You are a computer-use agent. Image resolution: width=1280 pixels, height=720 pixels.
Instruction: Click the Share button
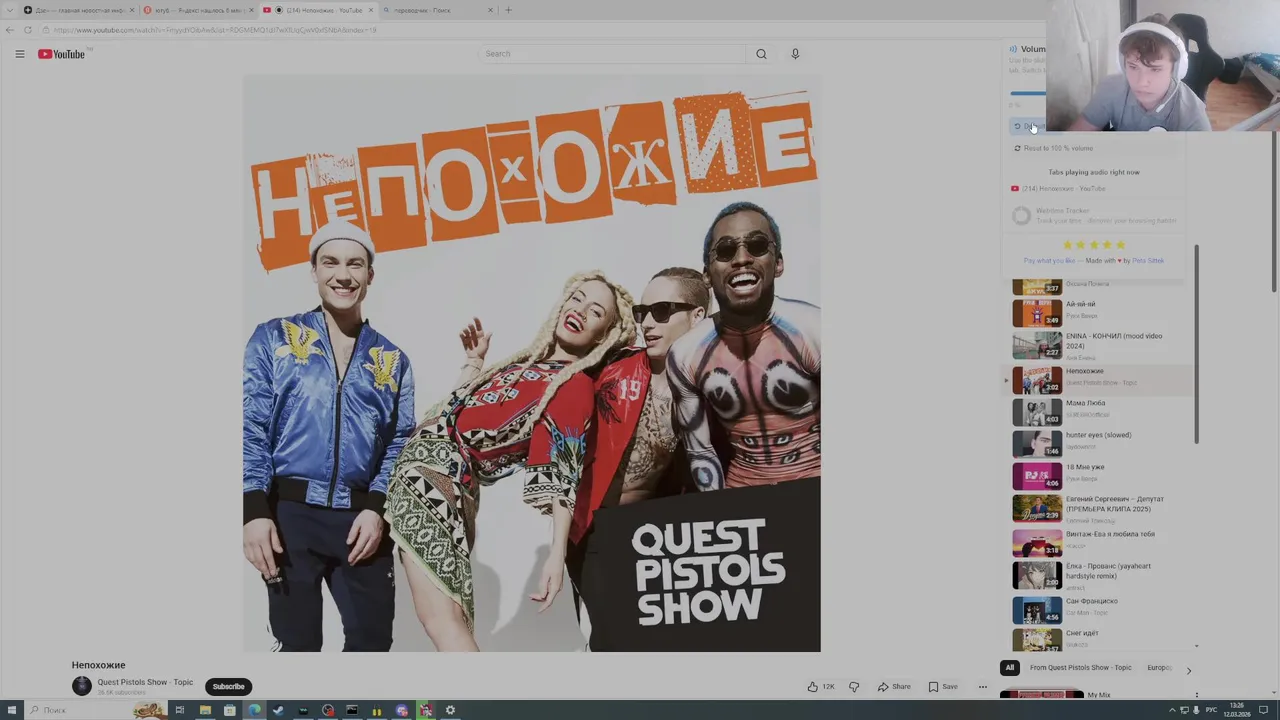(894, 687)
